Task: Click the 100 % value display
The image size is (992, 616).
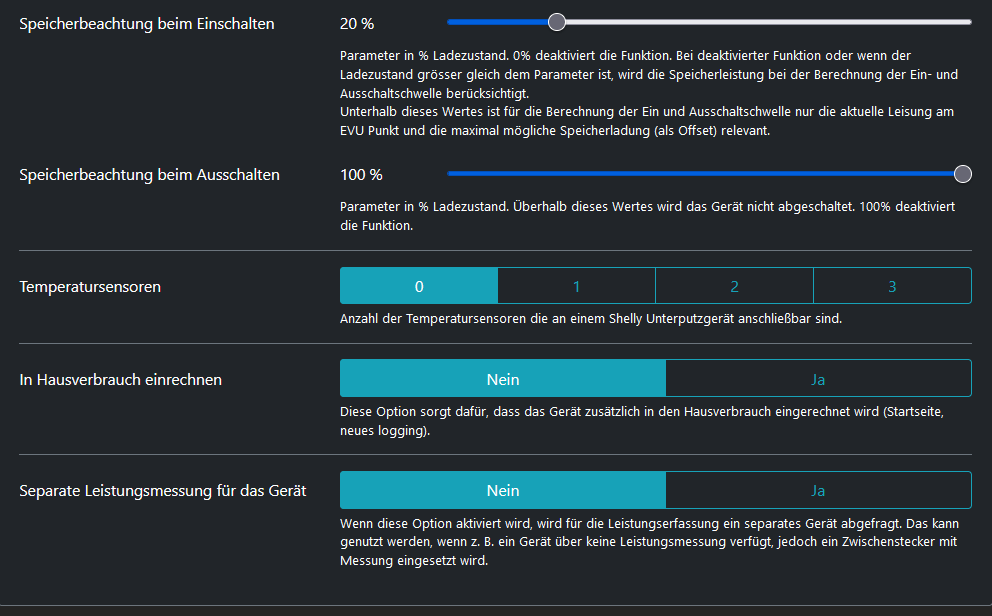Action: point(361,174)
